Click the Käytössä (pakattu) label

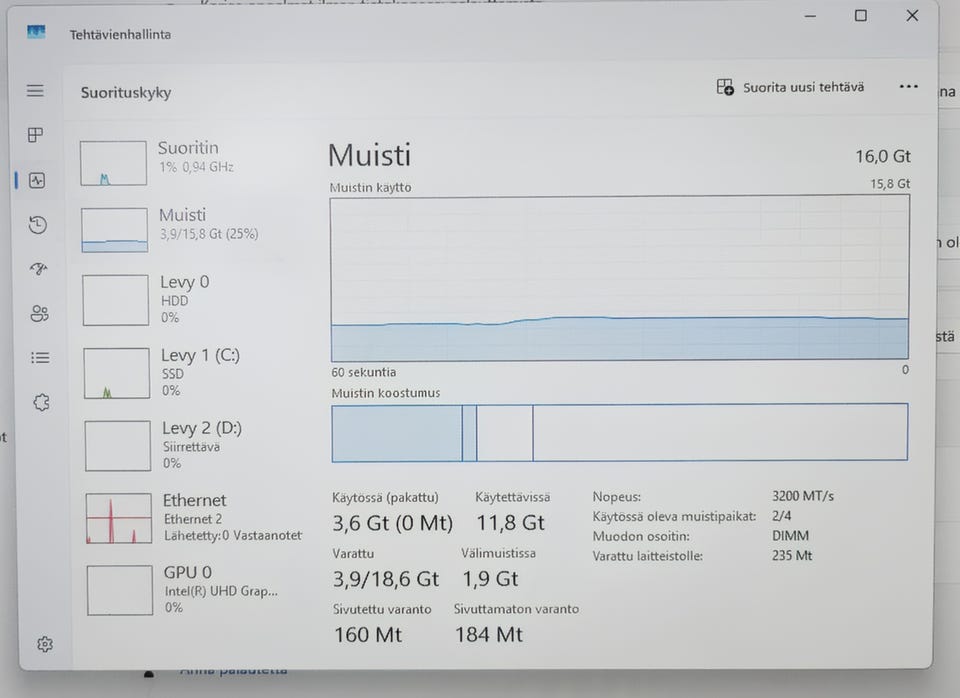pyautogui.click(x=385, y=497)
